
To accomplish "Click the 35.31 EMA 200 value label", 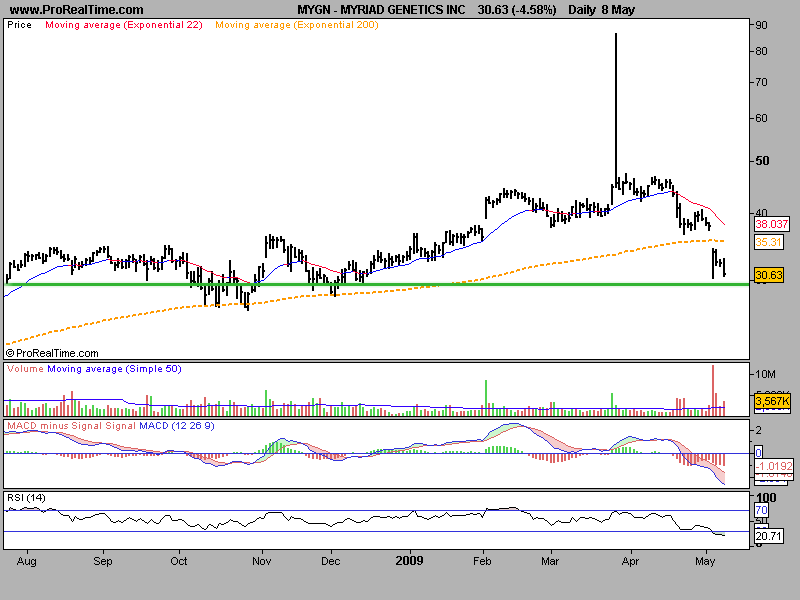I will point(768,242).
